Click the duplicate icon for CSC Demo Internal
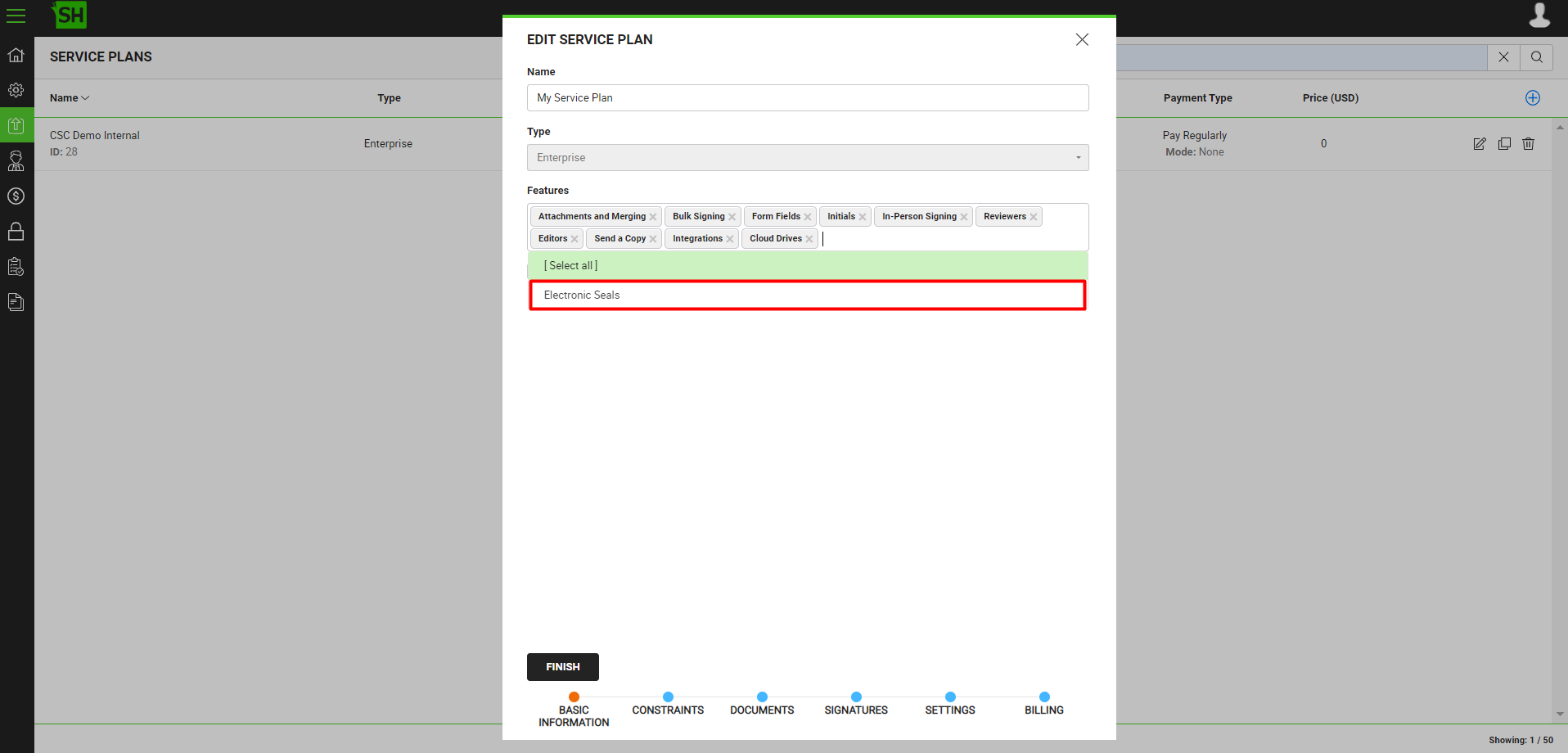Screen dimensions: 1568x753 [x=1504, y=144]
